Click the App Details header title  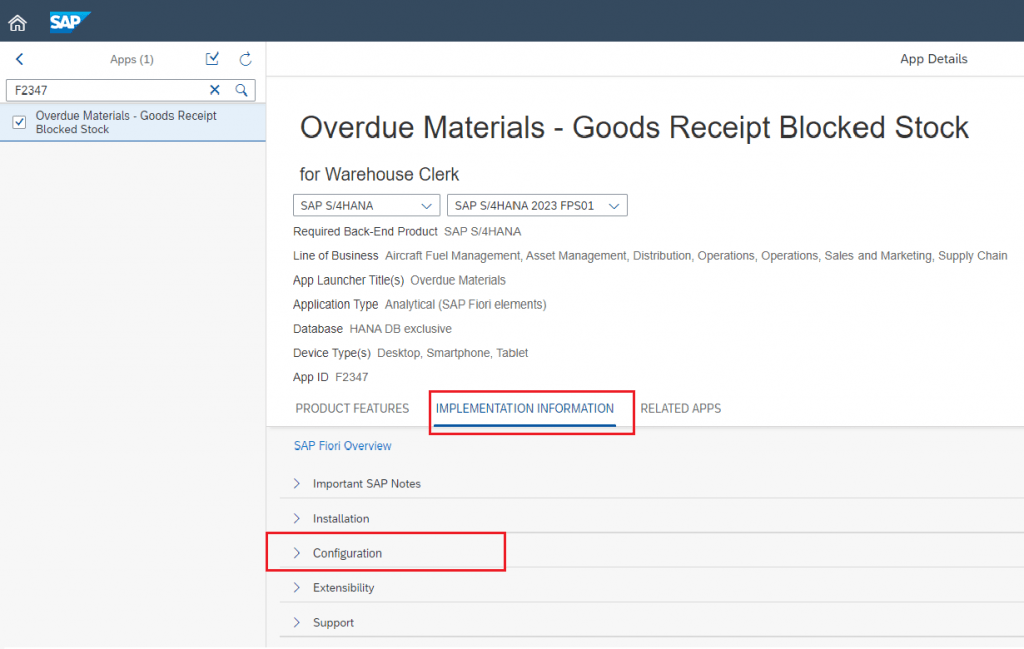coord(933,59)
